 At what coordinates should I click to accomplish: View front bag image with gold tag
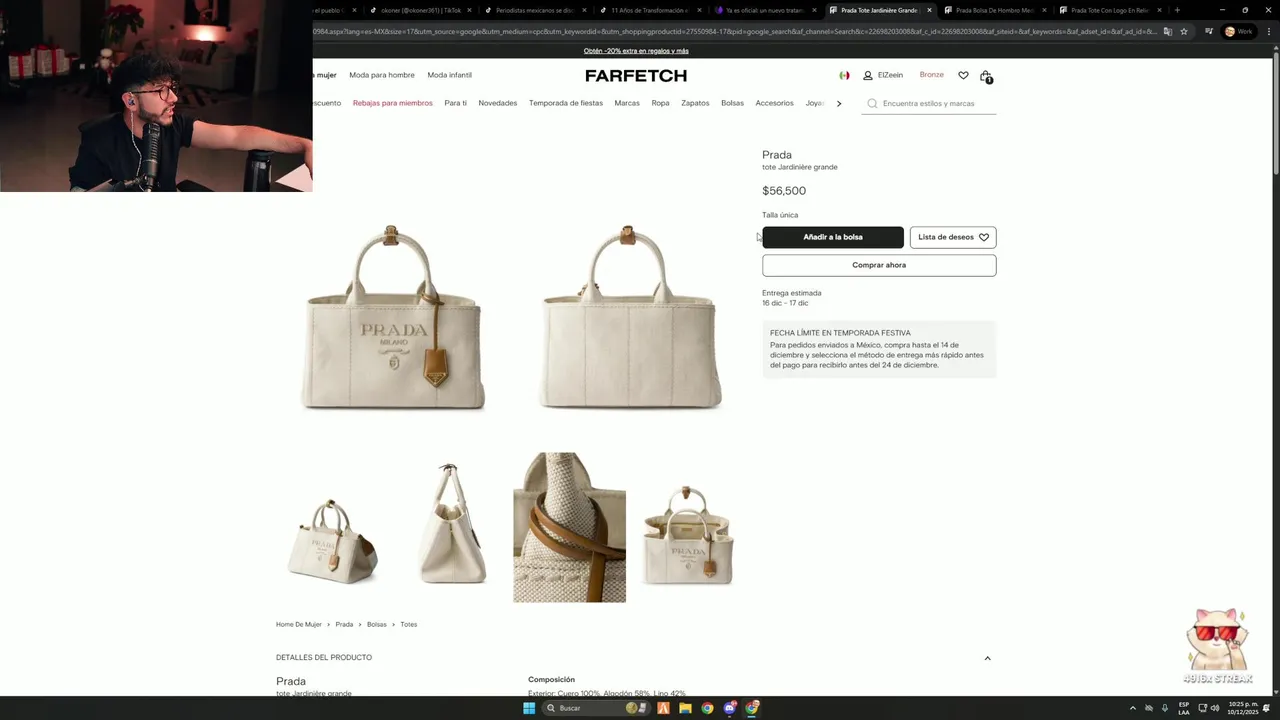[x=393, y=317]
